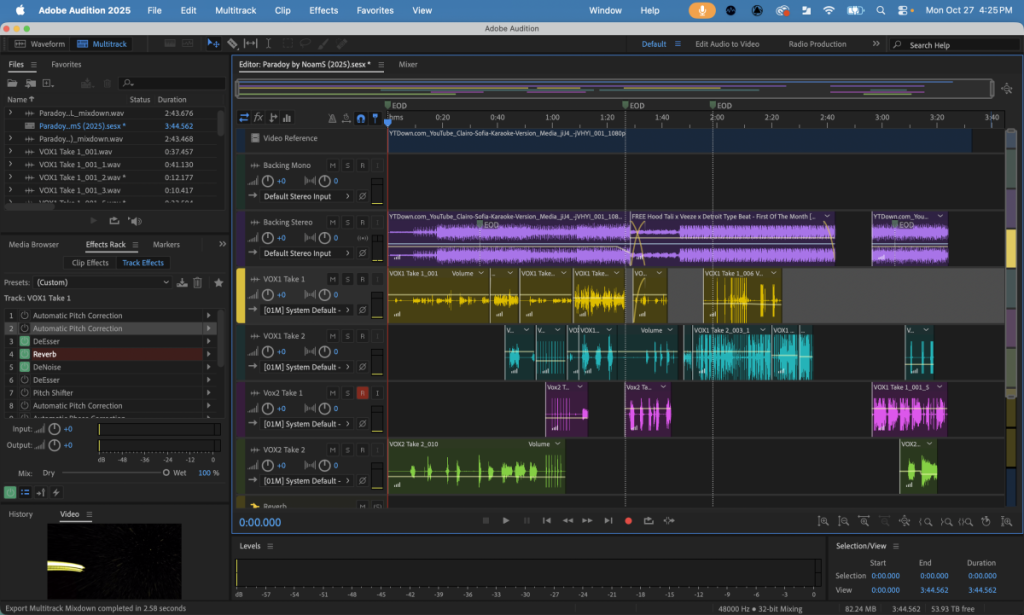This screenshot has height=615, width=1024.
Task: Toggle power for DeNoise effect slot 5
Action: pos(25,367)
